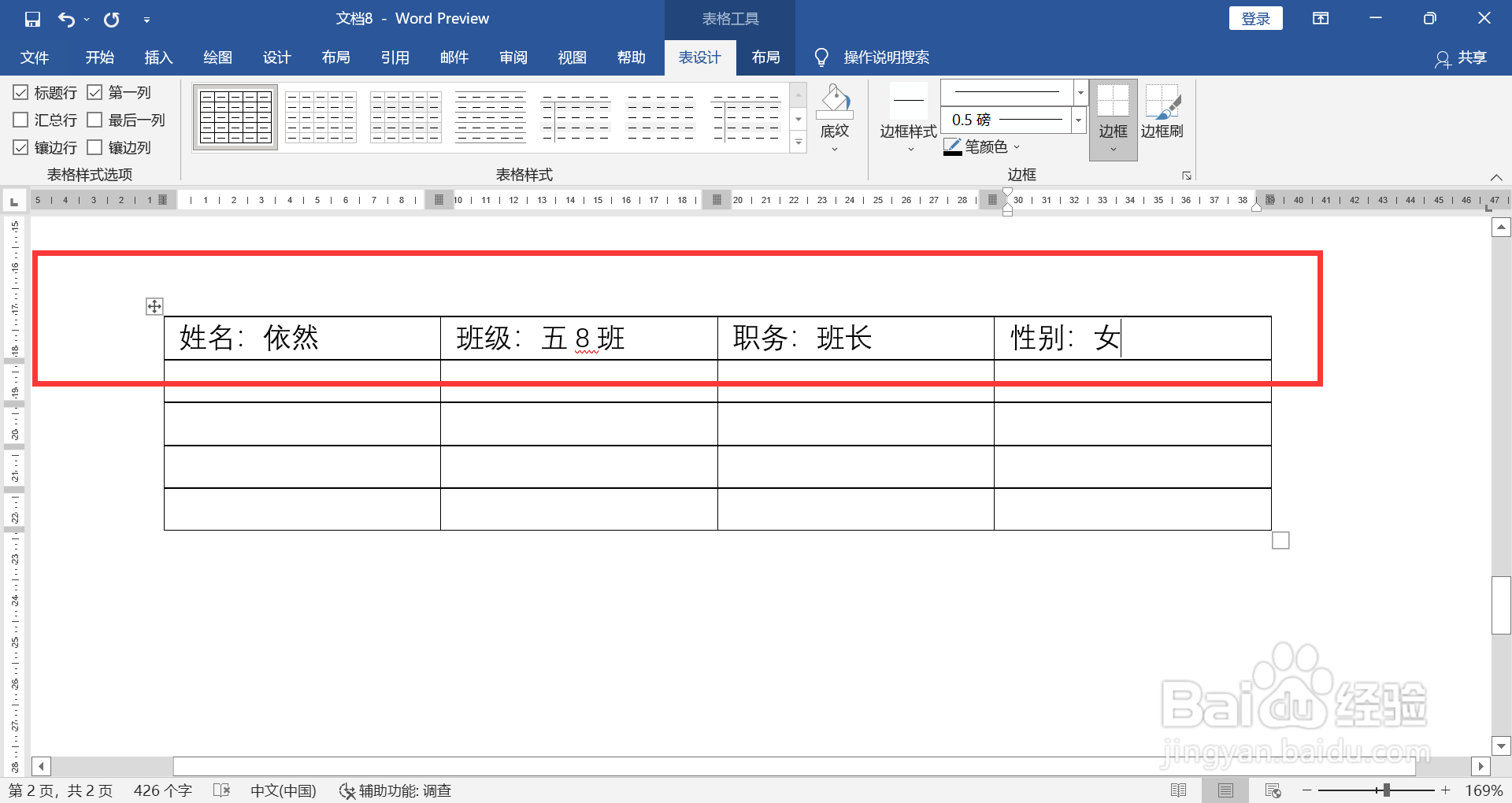Click the tab stop selector on ruler

[14, 202]
